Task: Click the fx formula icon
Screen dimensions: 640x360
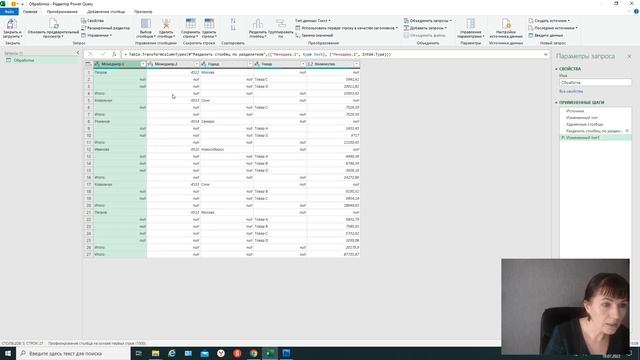Action: pos(114,54)
